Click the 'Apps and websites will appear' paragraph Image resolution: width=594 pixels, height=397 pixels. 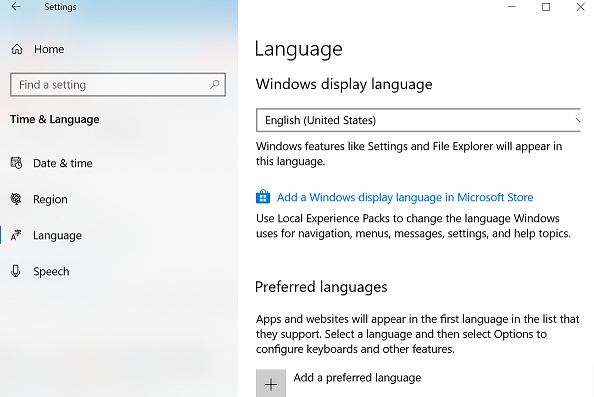[x=418, y=334]
